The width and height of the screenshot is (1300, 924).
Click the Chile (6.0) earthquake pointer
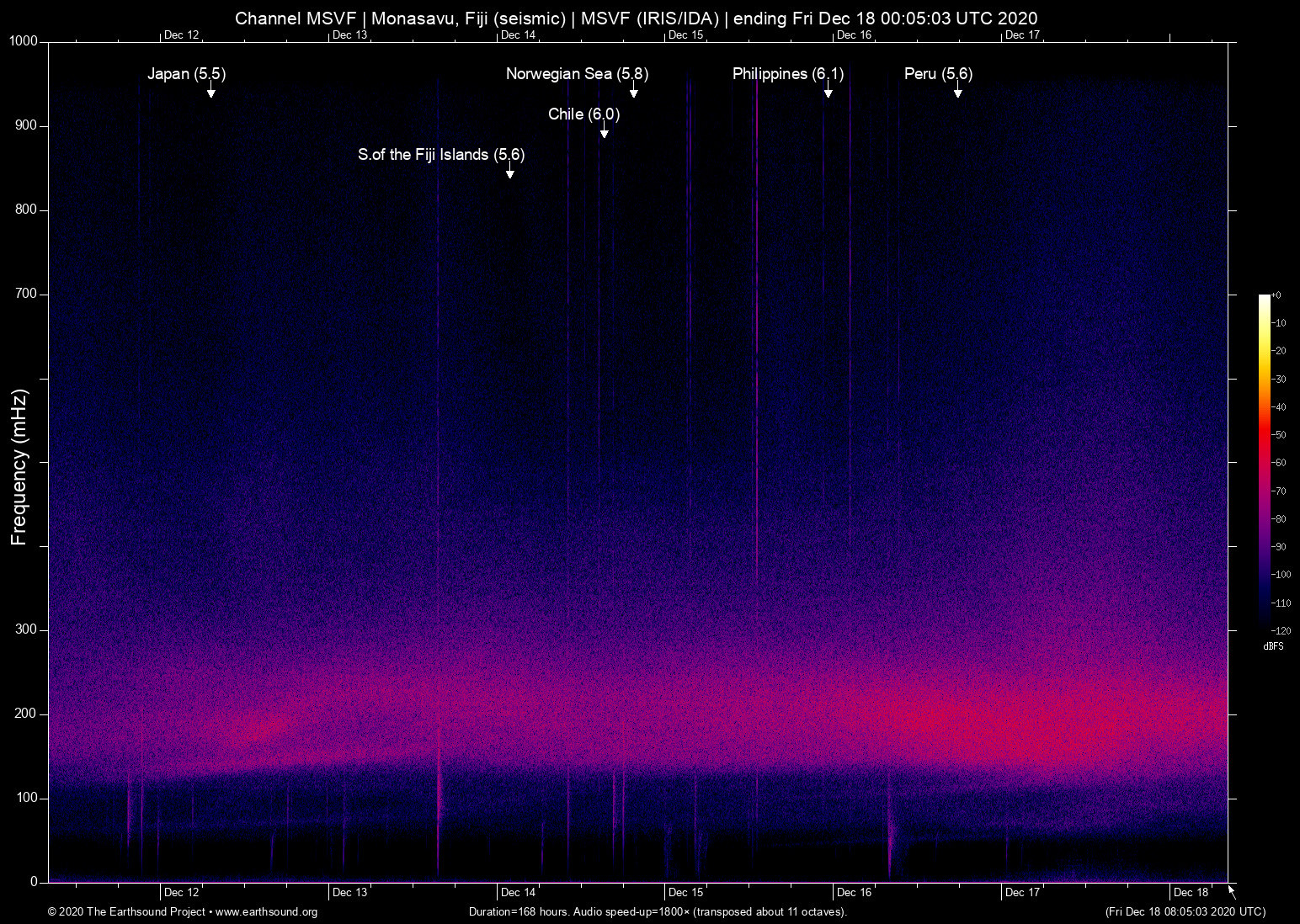click(604, 133)
